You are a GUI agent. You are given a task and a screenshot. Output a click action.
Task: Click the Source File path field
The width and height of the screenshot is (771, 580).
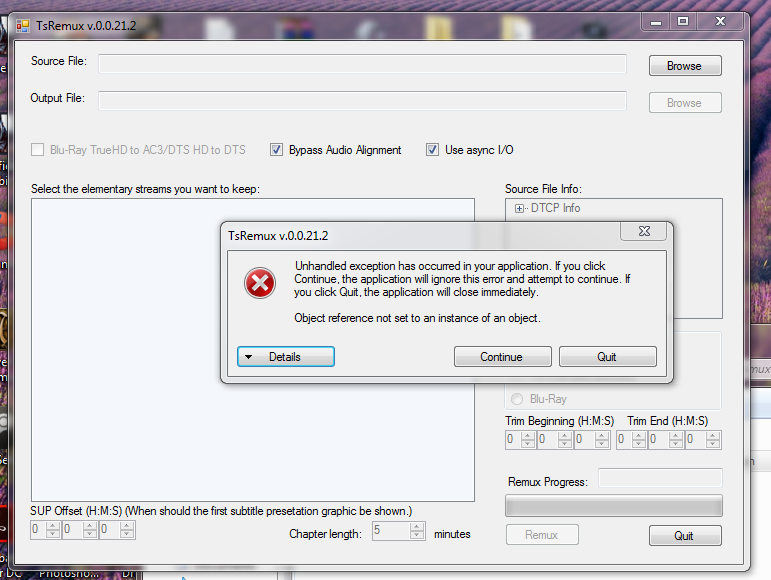(x=362, y=64)
